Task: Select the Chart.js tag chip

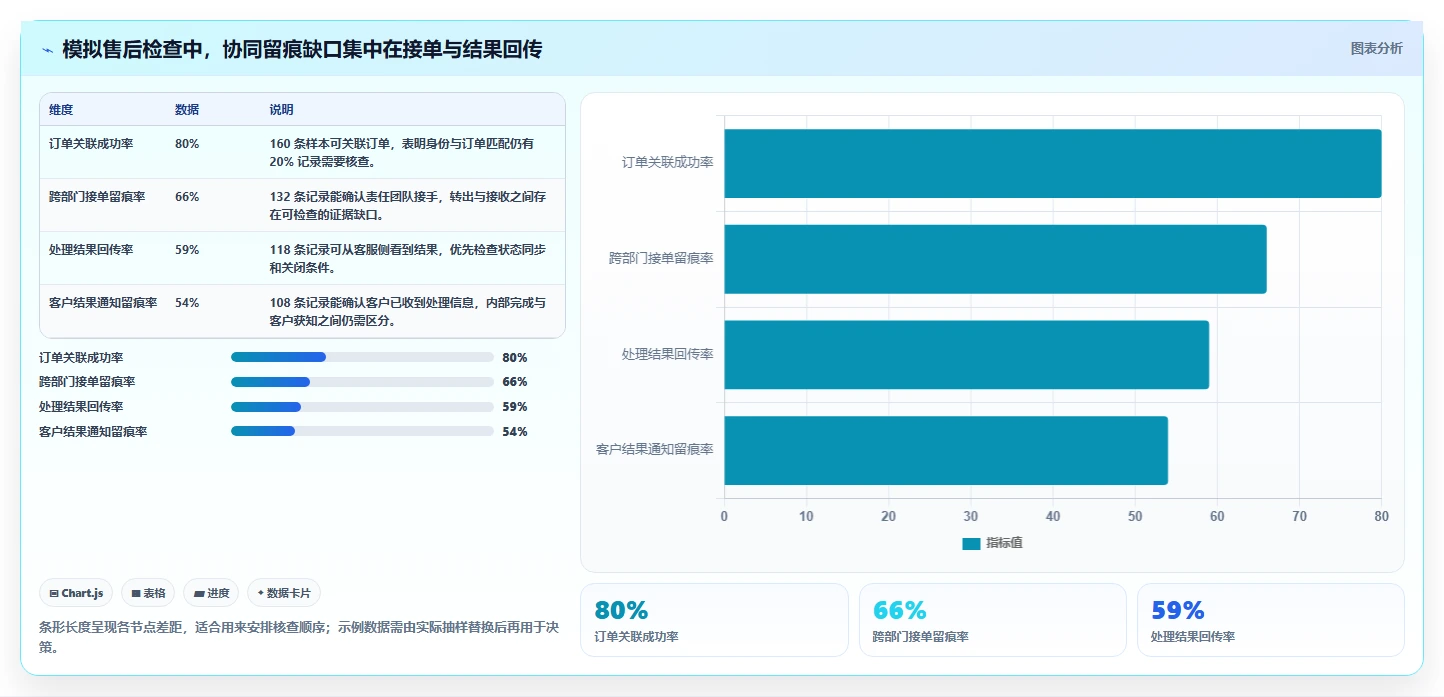Action: tap(76, 593)
